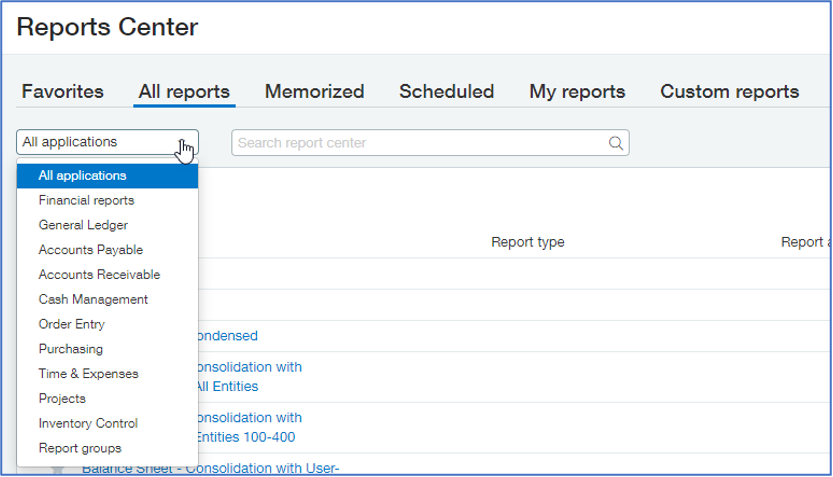Select All applications in dropdown list
The image size is (833, 477).
[x=83, y=176]
